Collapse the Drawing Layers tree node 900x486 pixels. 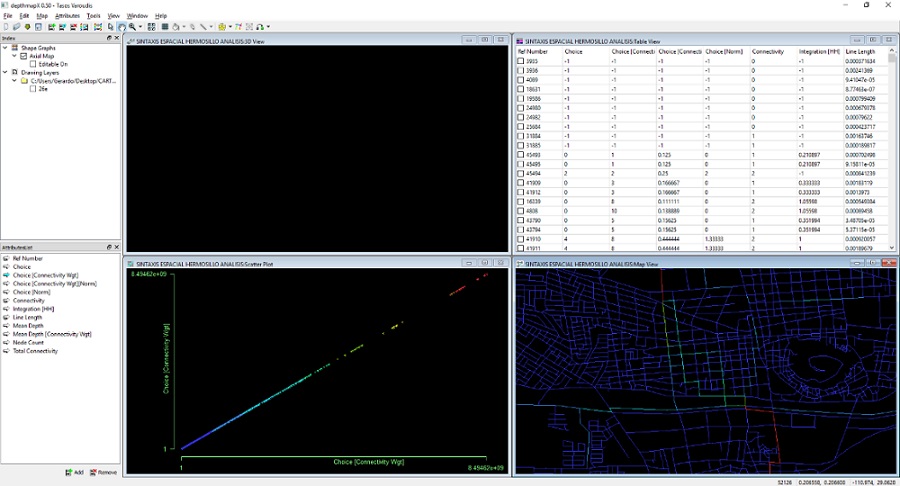[x=6, y=72]
